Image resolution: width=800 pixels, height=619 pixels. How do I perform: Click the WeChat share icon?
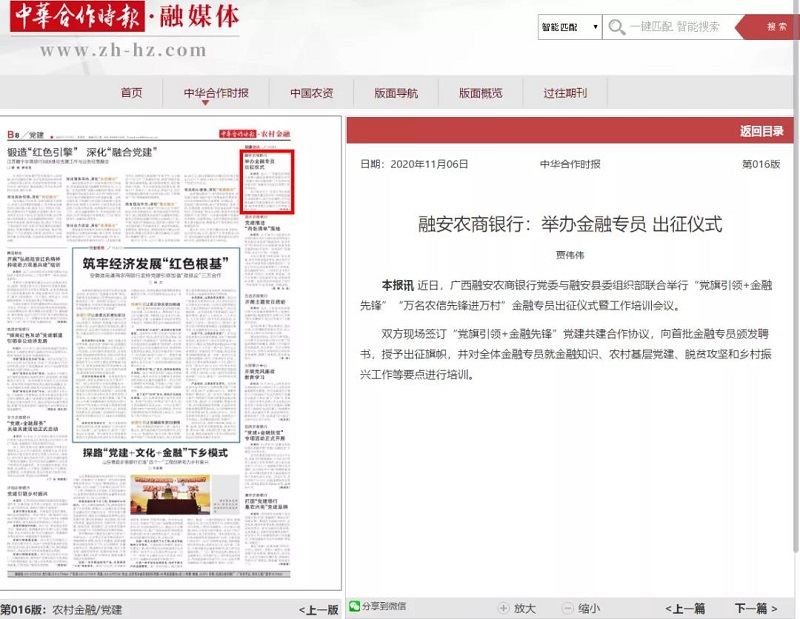point(355,606)
